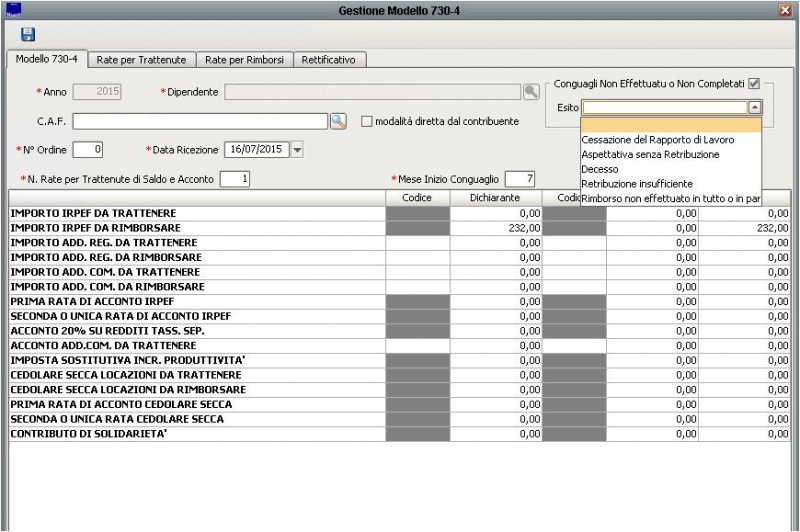Click the C.A.F. lookup magnifier icon
Screen dimensions: 800x532
pyautogui.click(x=338, y=121)
